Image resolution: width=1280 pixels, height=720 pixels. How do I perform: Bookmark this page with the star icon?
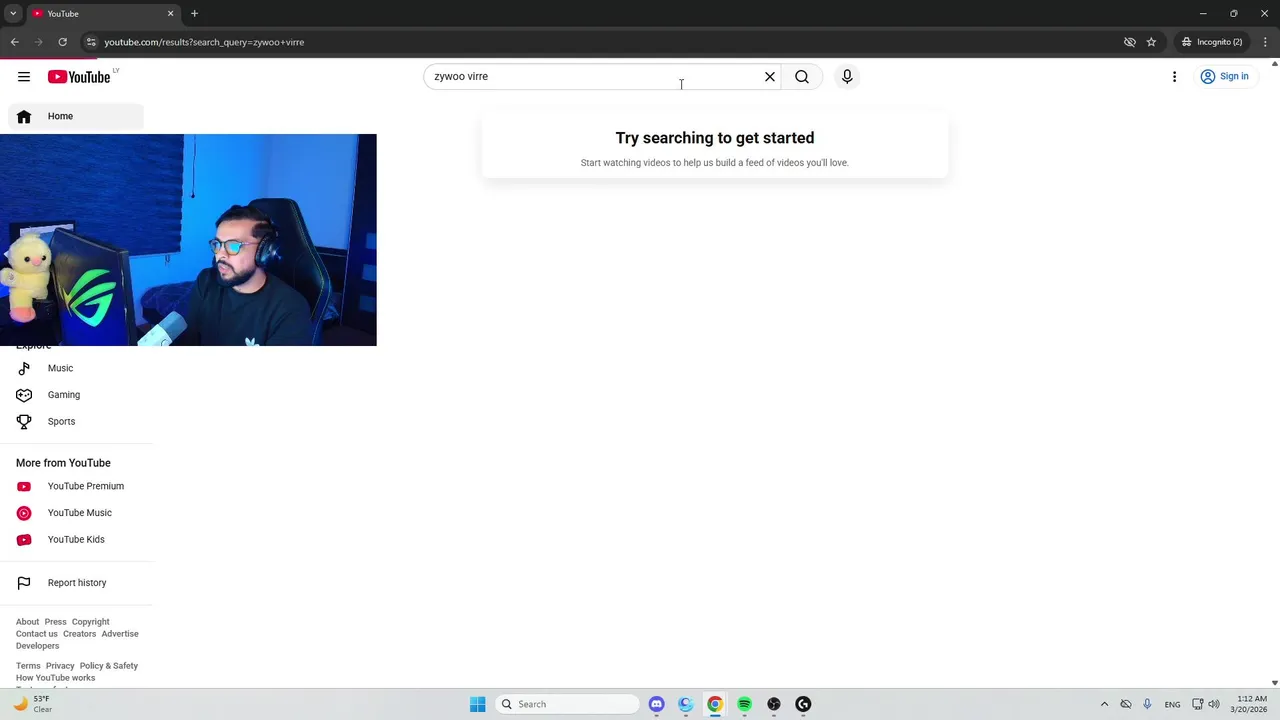(x=1151, y=42)
